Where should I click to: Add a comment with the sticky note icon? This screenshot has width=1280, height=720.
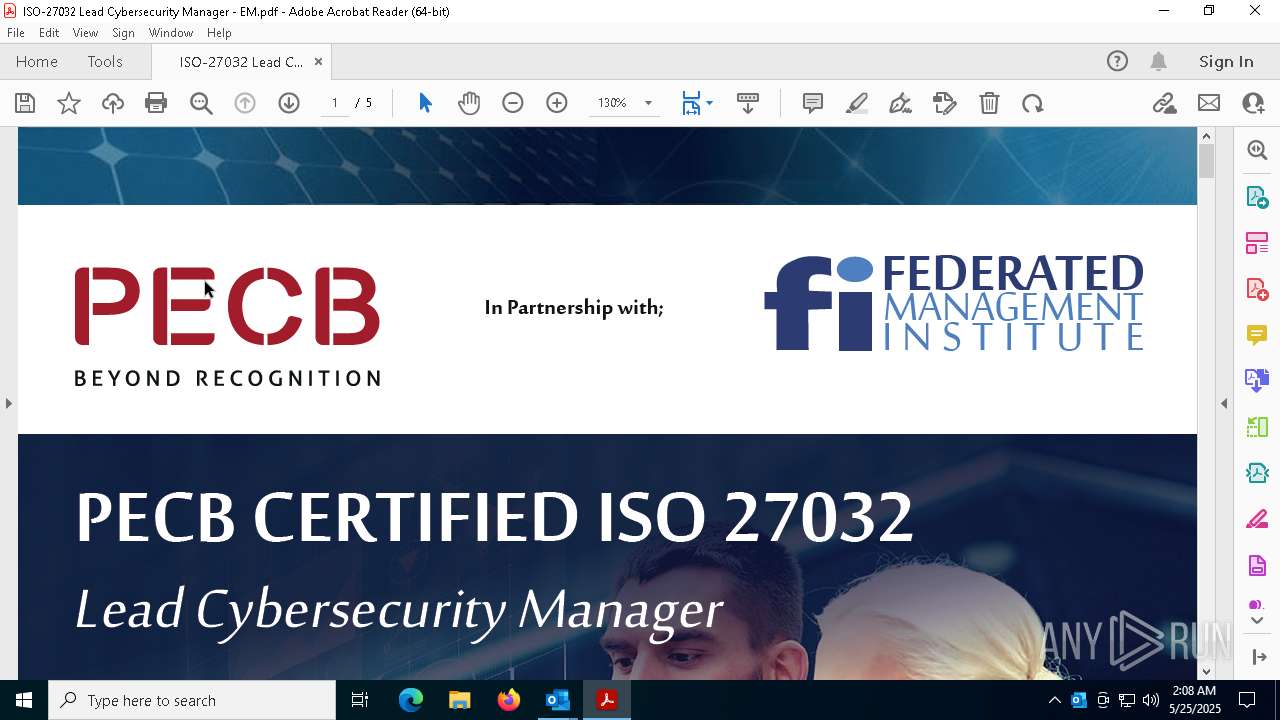pyautogui.click(x=813, y=103)
